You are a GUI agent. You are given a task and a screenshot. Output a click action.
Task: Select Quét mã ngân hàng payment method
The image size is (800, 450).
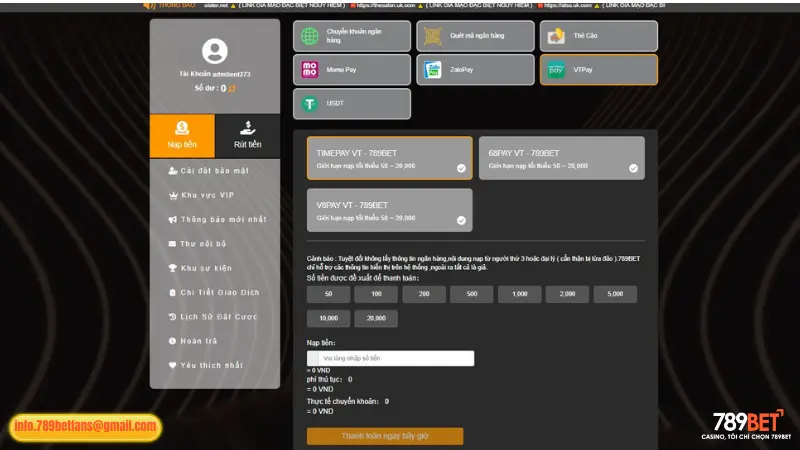476,36
